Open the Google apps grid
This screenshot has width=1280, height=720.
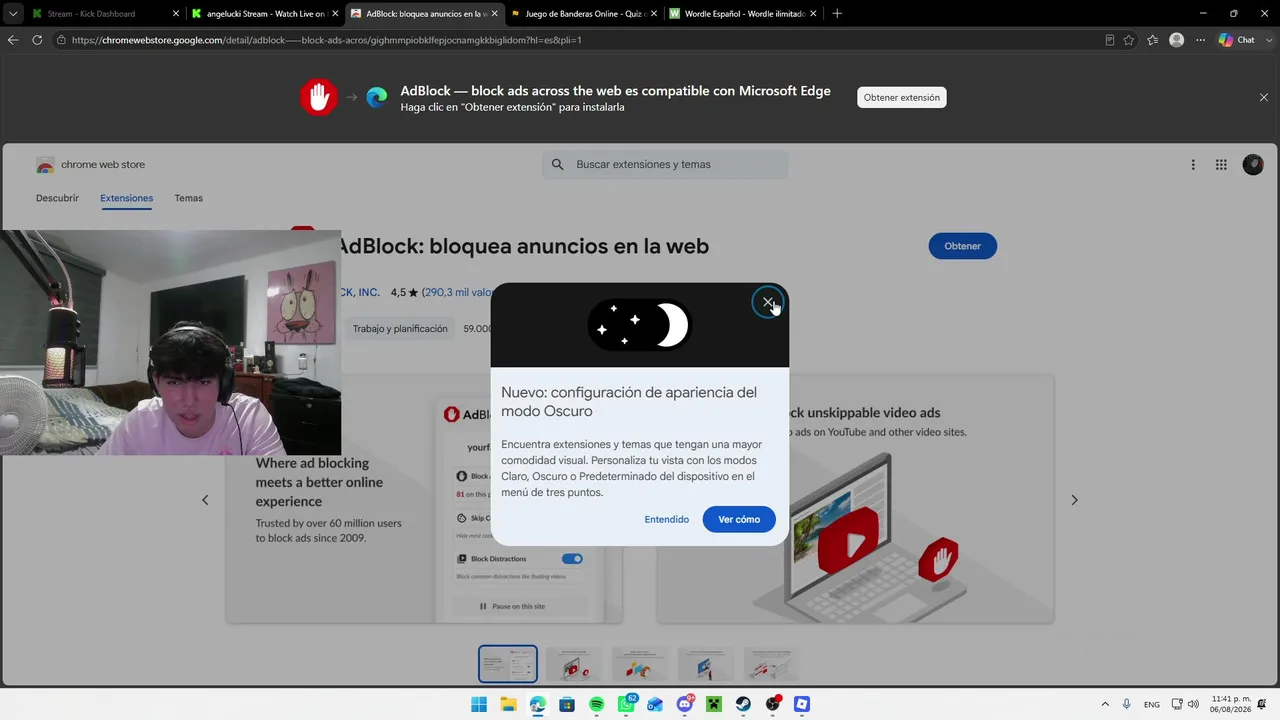[1221, 165]
